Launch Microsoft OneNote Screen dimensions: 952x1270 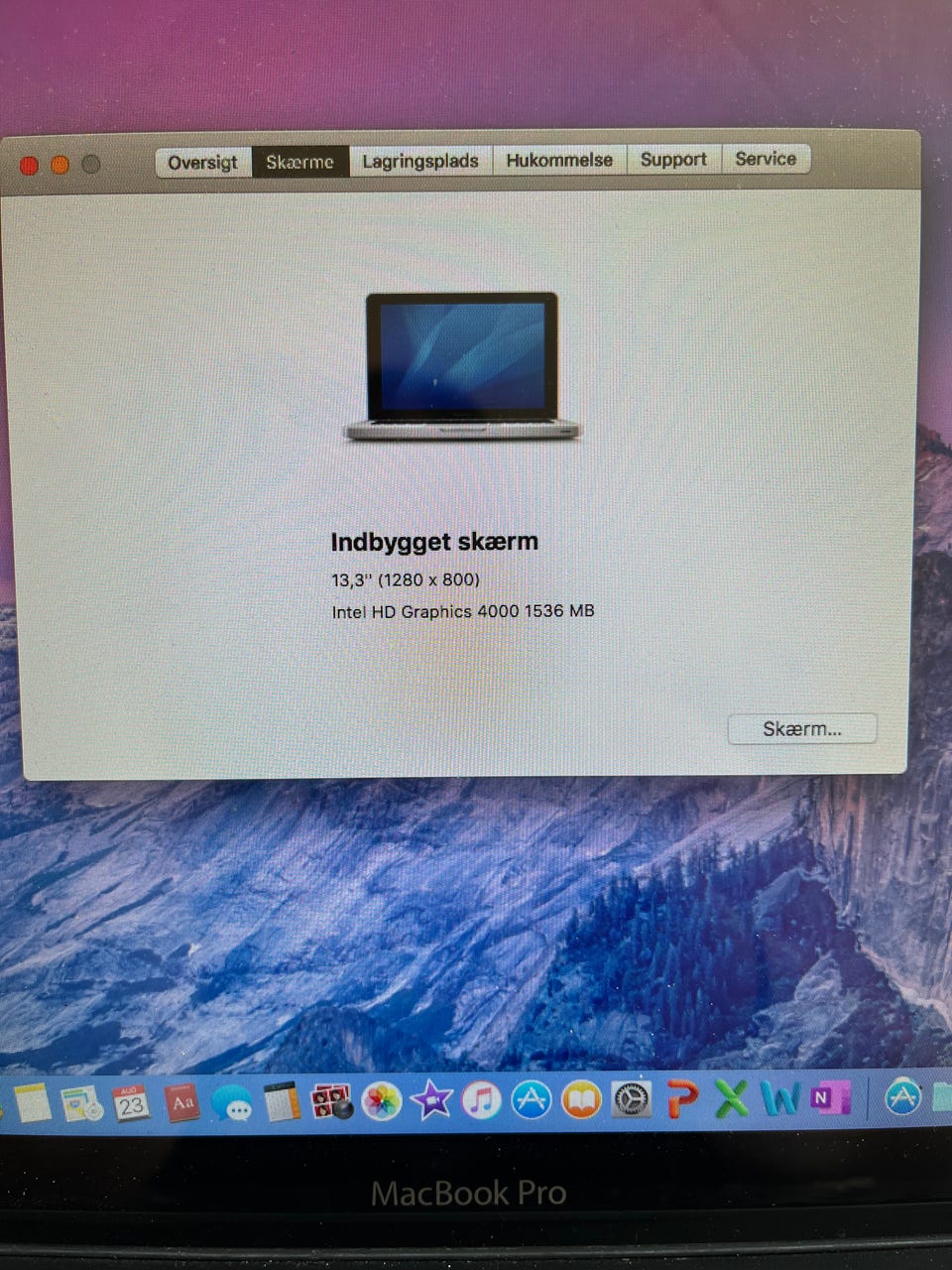pyautogui.click(x=831, y=1097)
